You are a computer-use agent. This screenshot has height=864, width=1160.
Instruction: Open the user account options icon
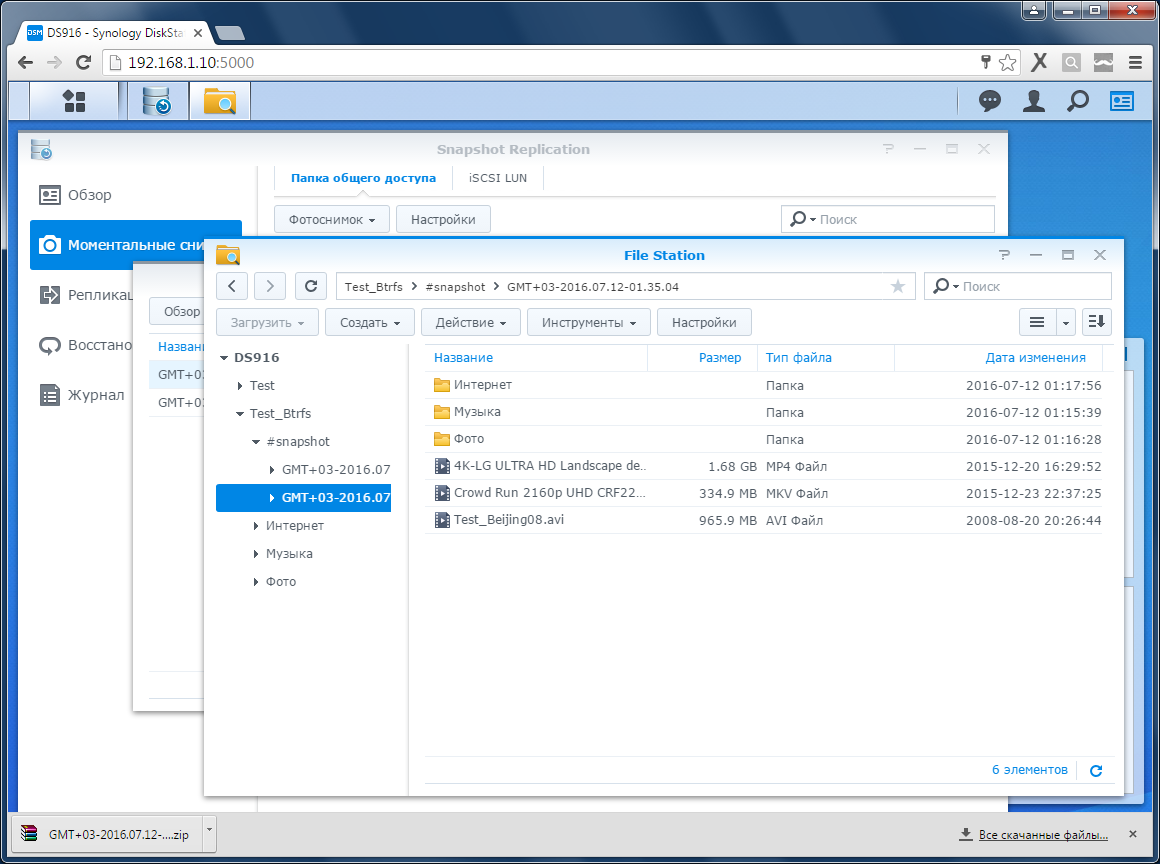(x=1033, y=101)
